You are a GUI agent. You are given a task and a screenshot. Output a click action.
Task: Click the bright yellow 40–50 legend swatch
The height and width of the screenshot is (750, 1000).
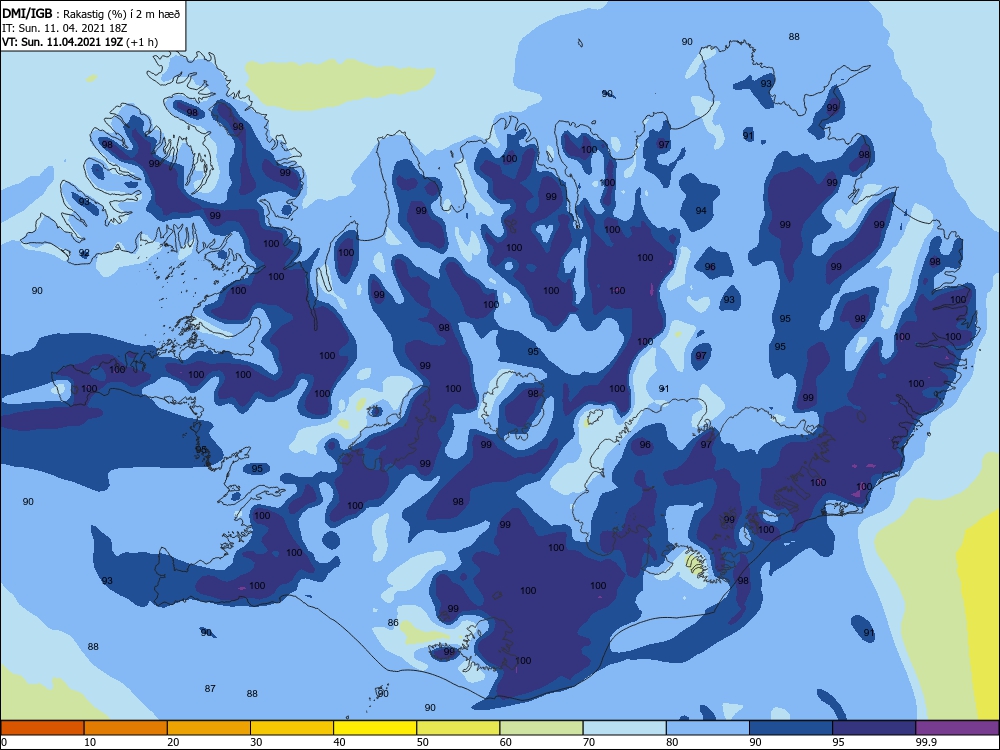[375, 728]
